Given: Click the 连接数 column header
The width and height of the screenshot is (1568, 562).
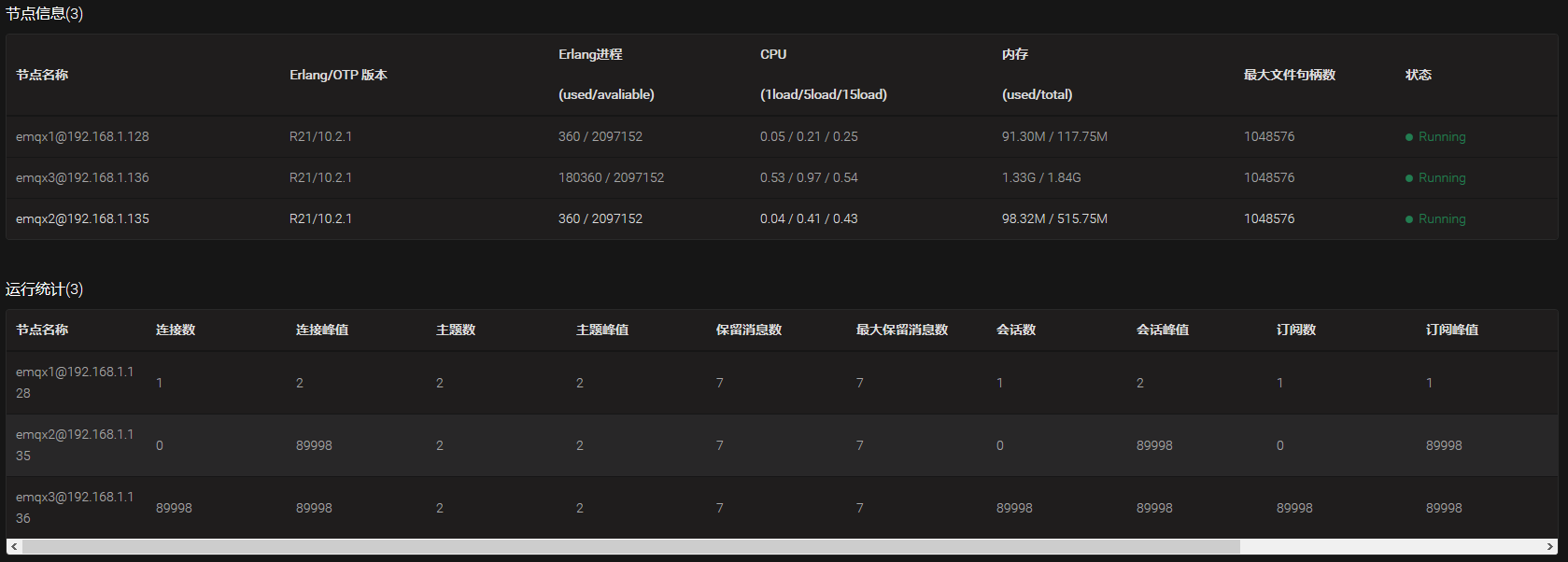Looking at the screenshot, I should [x=176, y=330].
